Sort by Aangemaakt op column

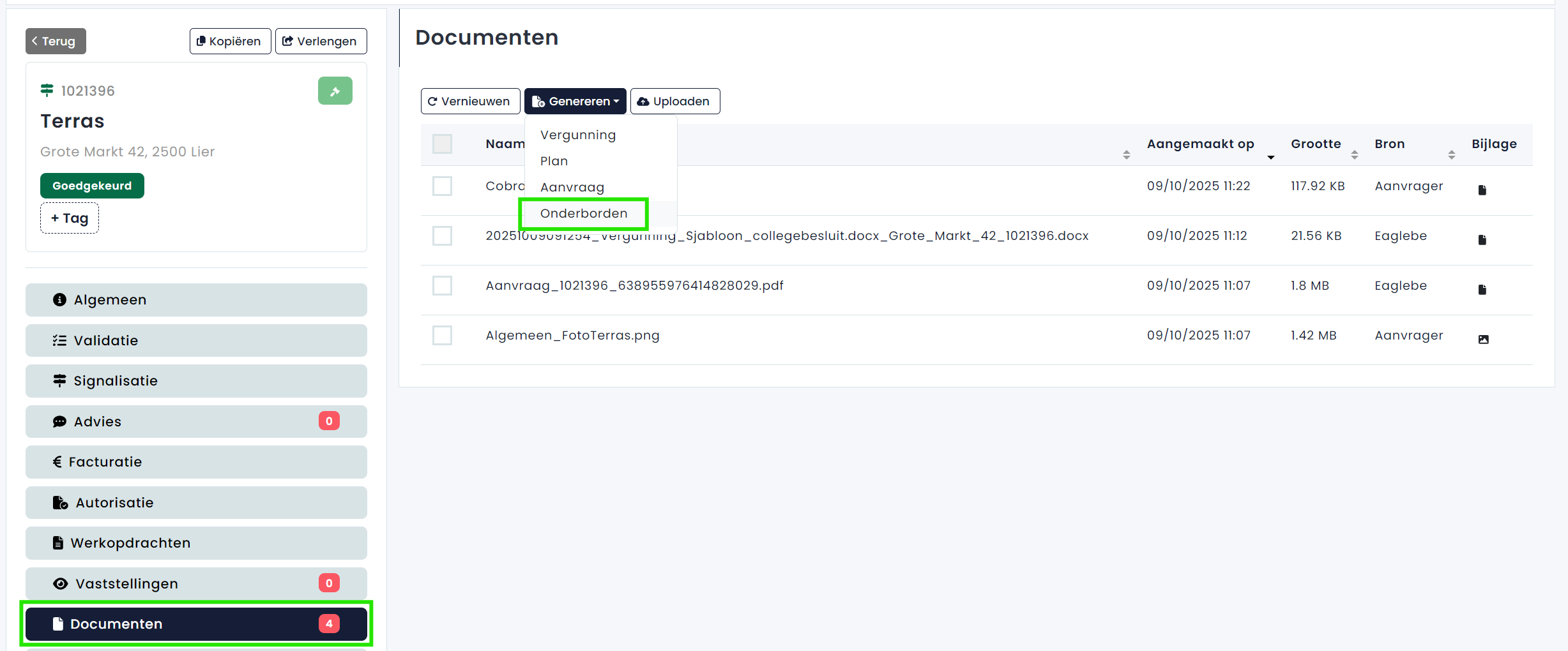[1270, 157]
